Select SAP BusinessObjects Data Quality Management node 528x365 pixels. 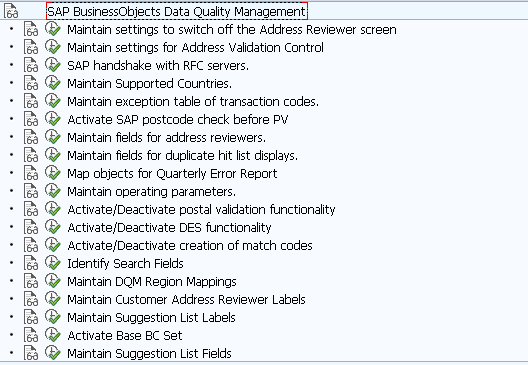point(177,11)
